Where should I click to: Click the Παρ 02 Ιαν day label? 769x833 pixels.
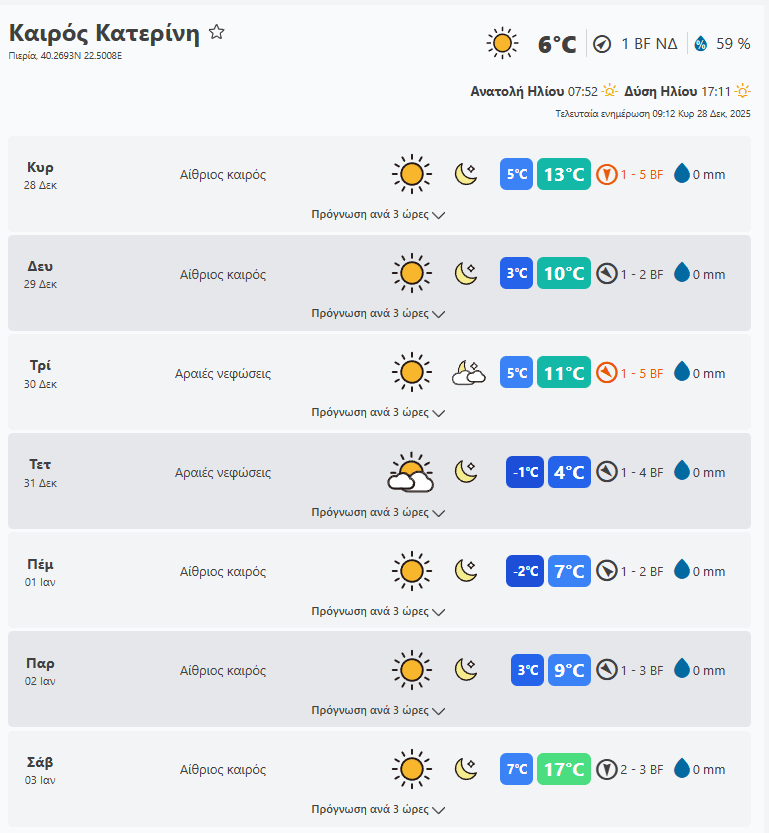point(41,670)
